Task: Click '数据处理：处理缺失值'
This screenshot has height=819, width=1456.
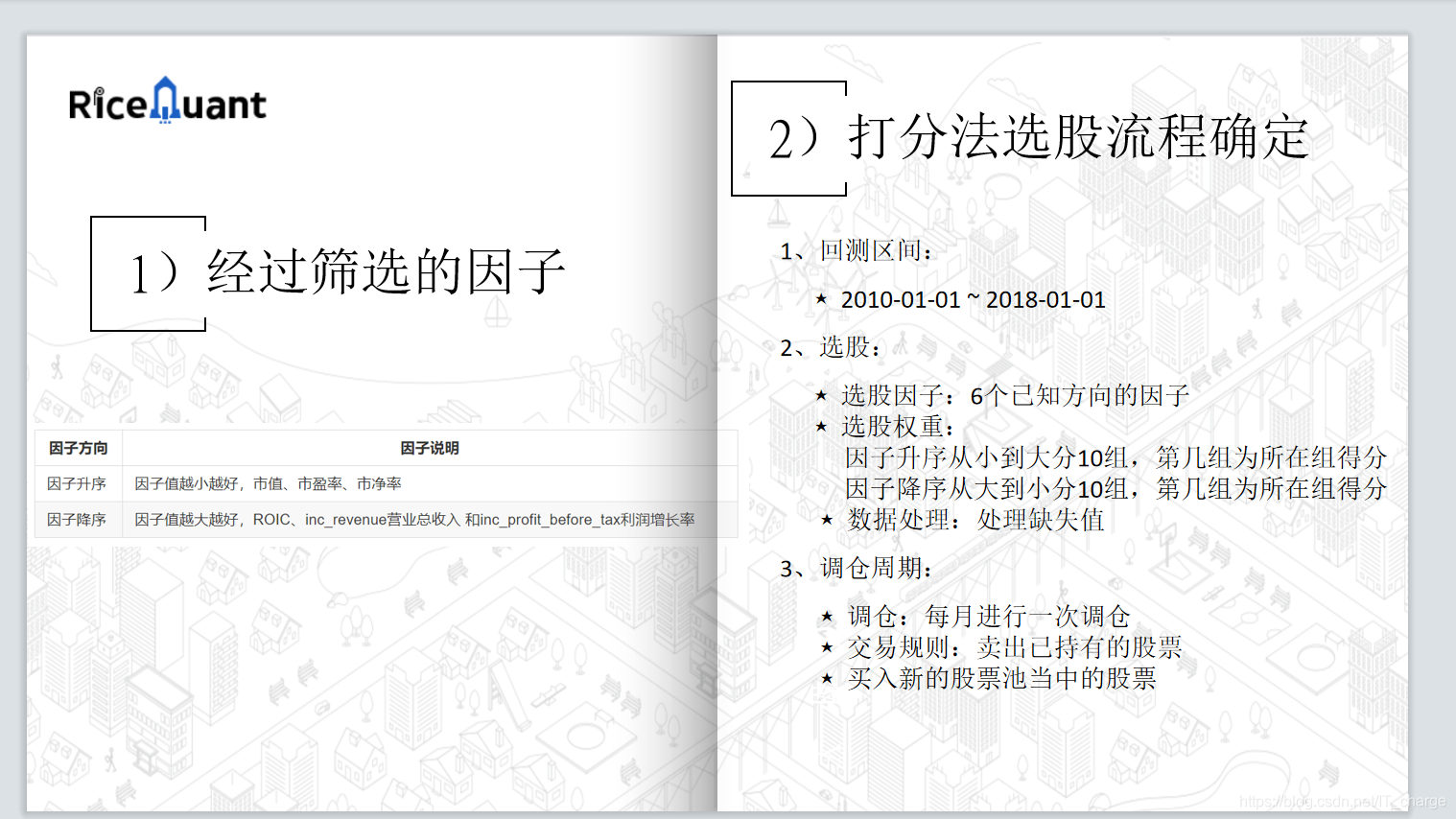Action: (975, 520)
